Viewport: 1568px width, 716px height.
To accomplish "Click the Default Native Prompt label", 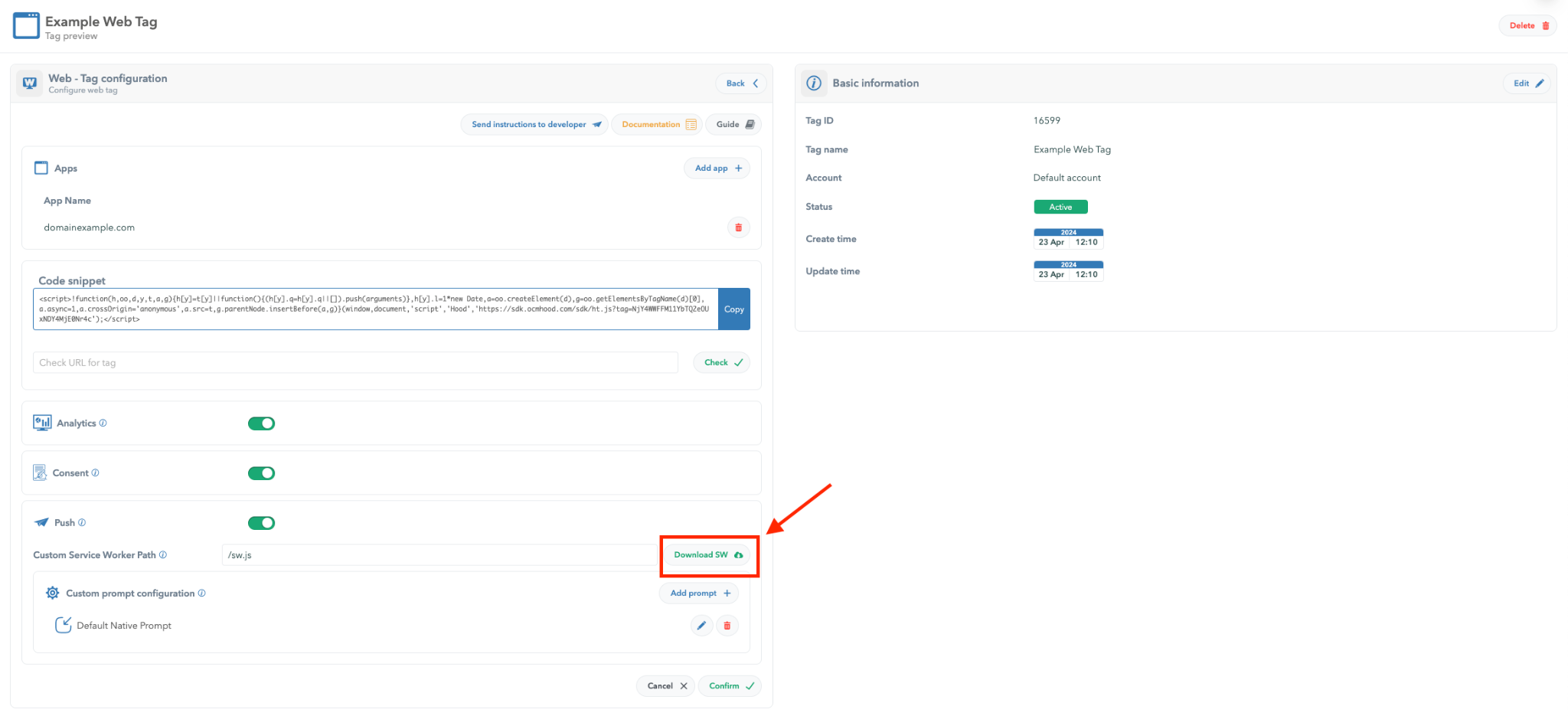I will [x=124, y=626].
